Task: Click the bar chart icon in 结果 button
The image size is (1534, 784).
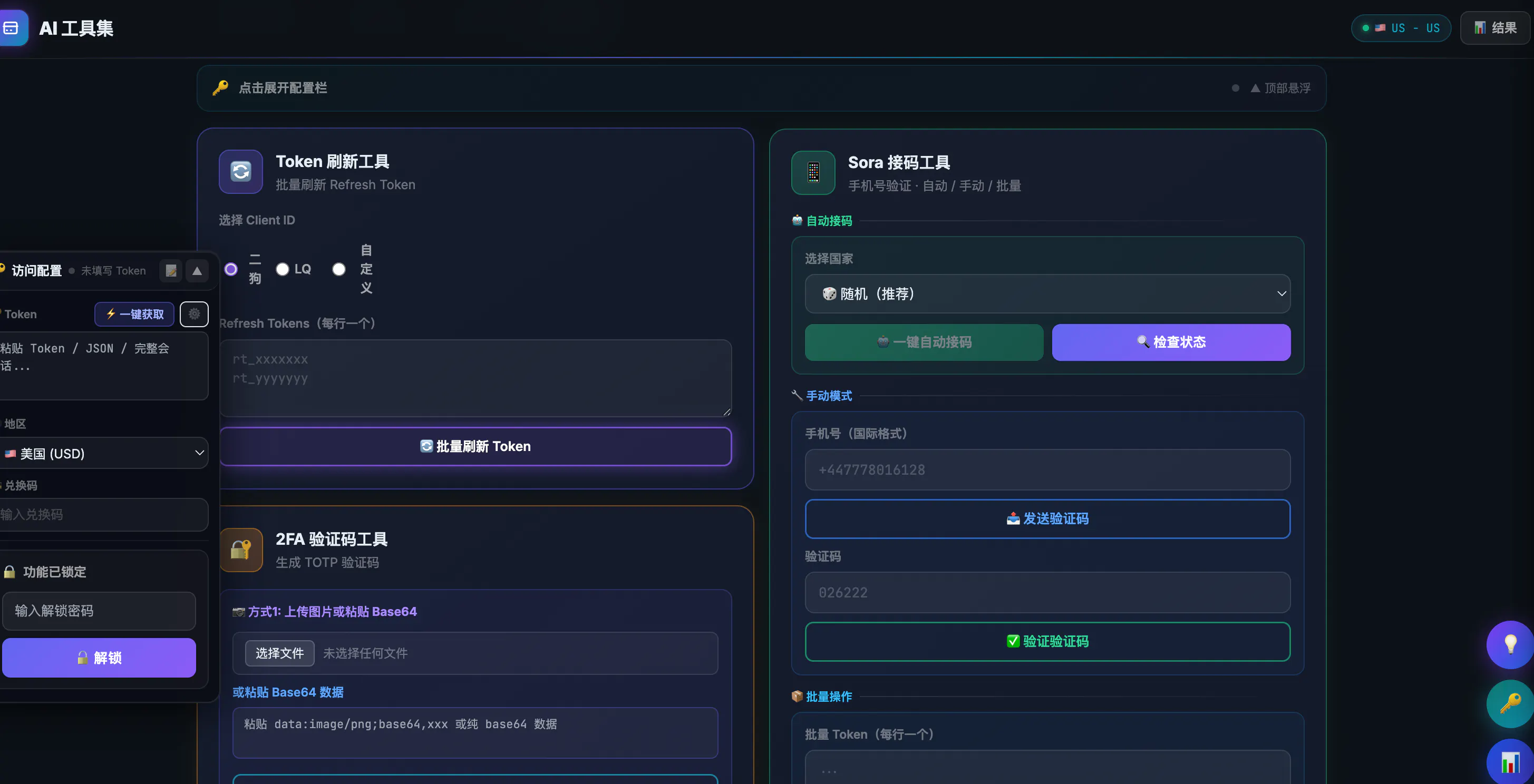Action: point(1480,27)
